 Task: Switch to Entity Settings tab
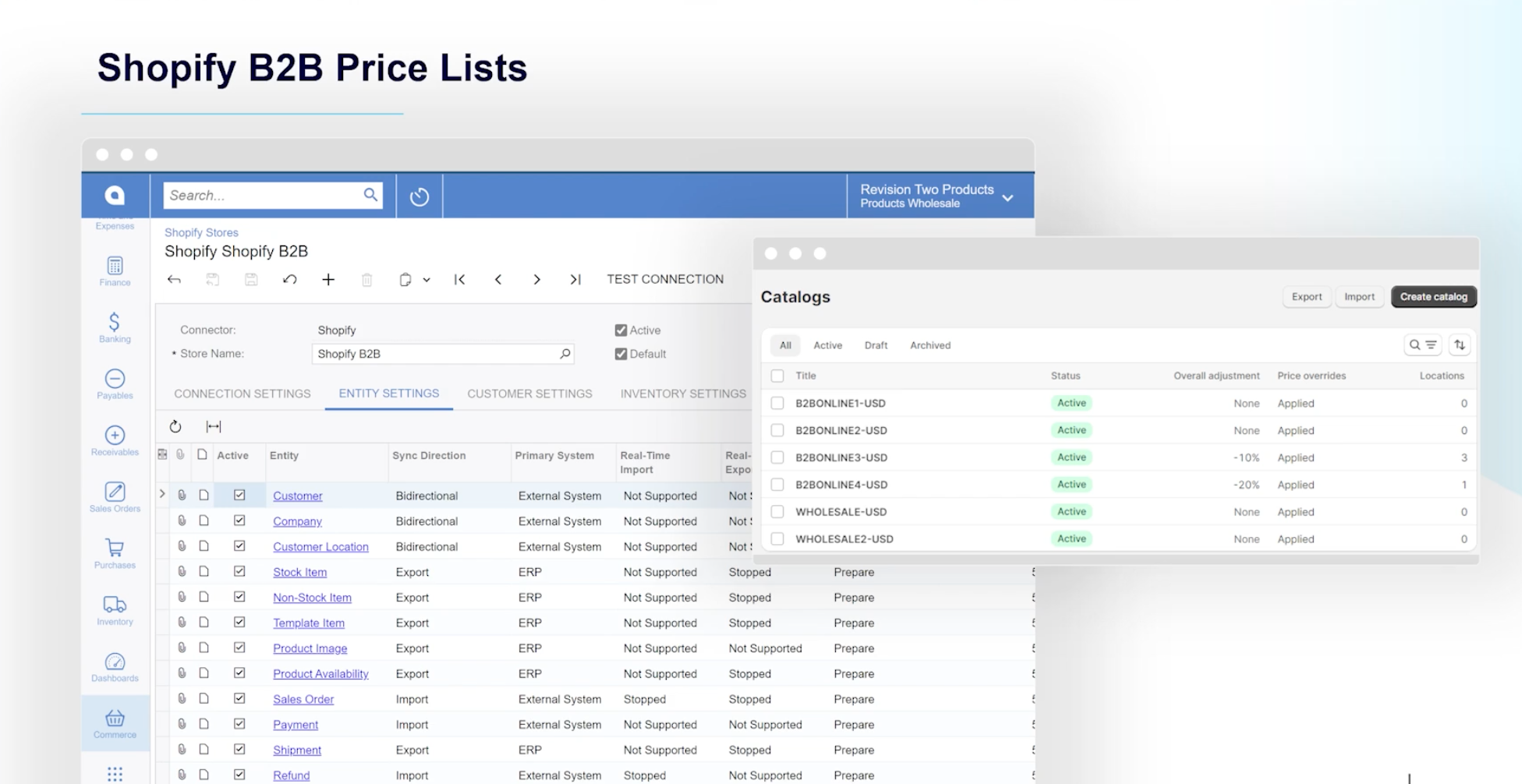389,394
